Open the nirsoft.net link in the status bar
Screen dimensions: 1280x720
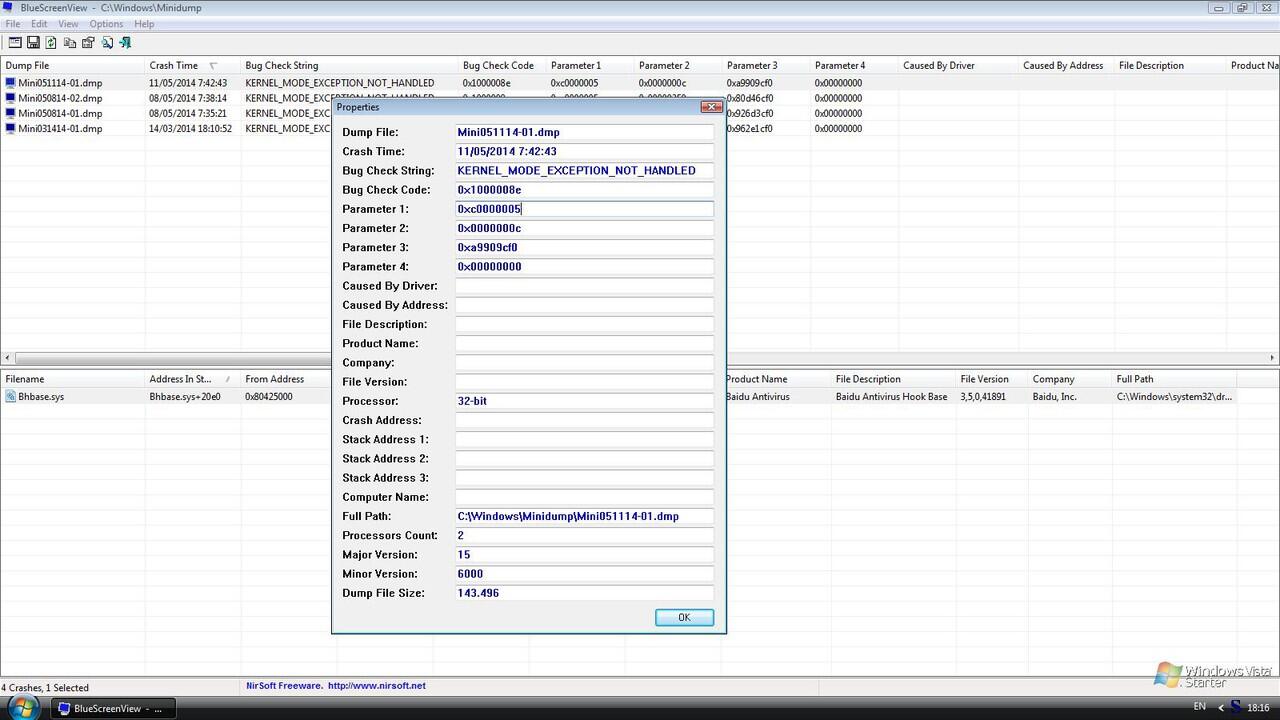click(377, 686)
